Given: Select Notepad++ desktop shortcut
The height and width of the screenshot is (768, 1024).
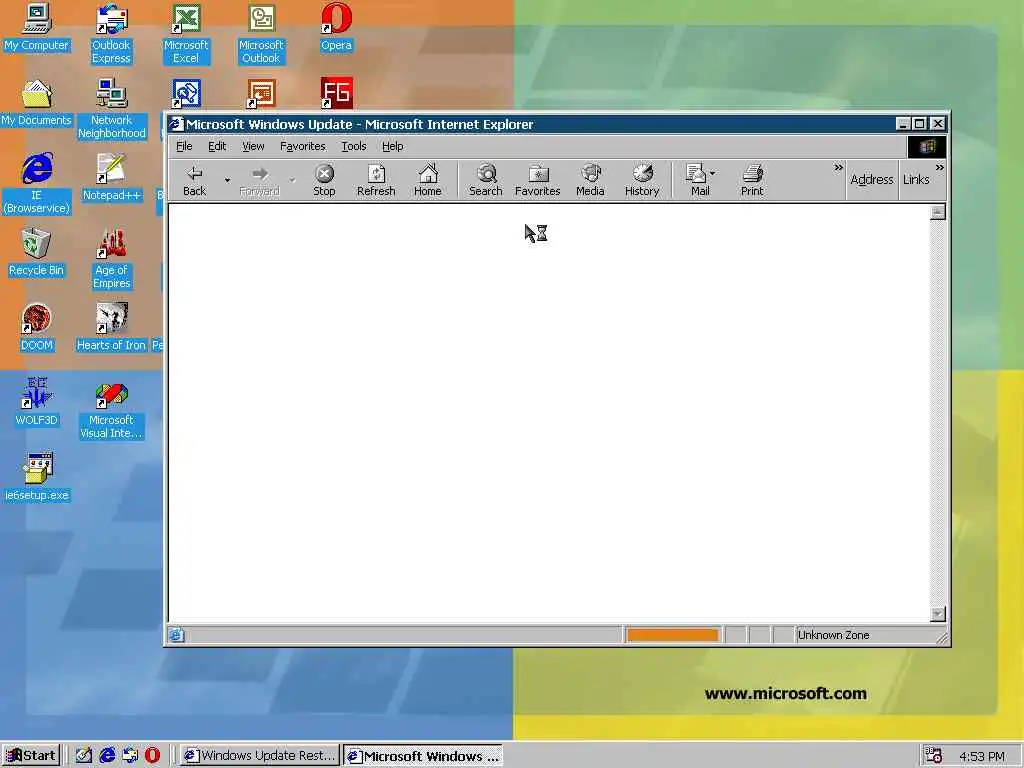Looking at the screenshot, I should point(112,177).
